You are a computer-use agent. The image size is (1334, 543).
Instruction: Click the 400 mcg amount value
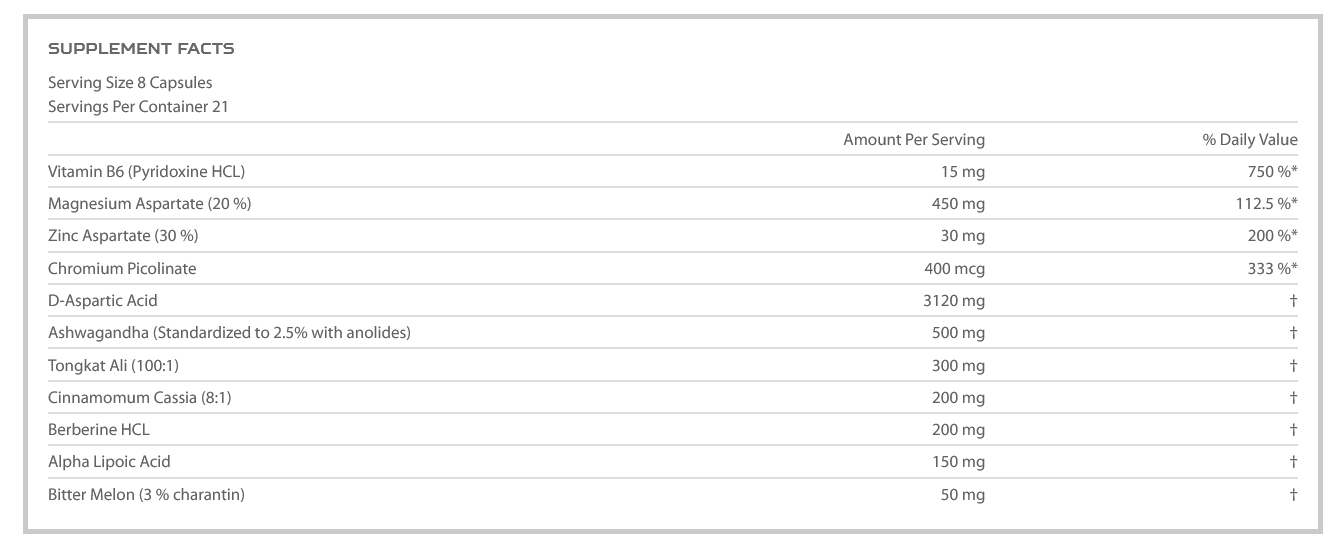coord(954,268)
